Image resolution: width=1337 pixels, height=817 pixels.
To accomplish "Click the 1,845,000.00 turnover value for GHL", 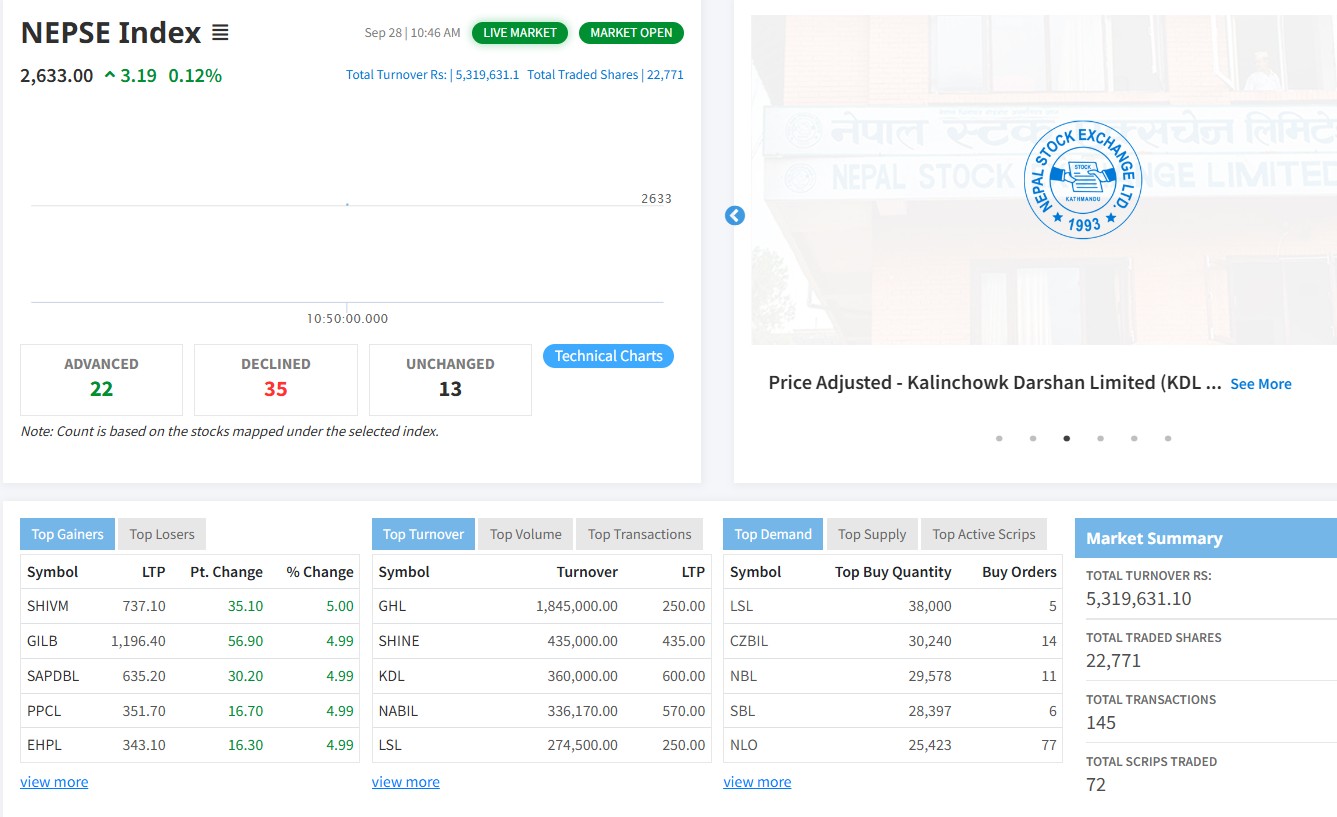I will (x=577, y=606).
